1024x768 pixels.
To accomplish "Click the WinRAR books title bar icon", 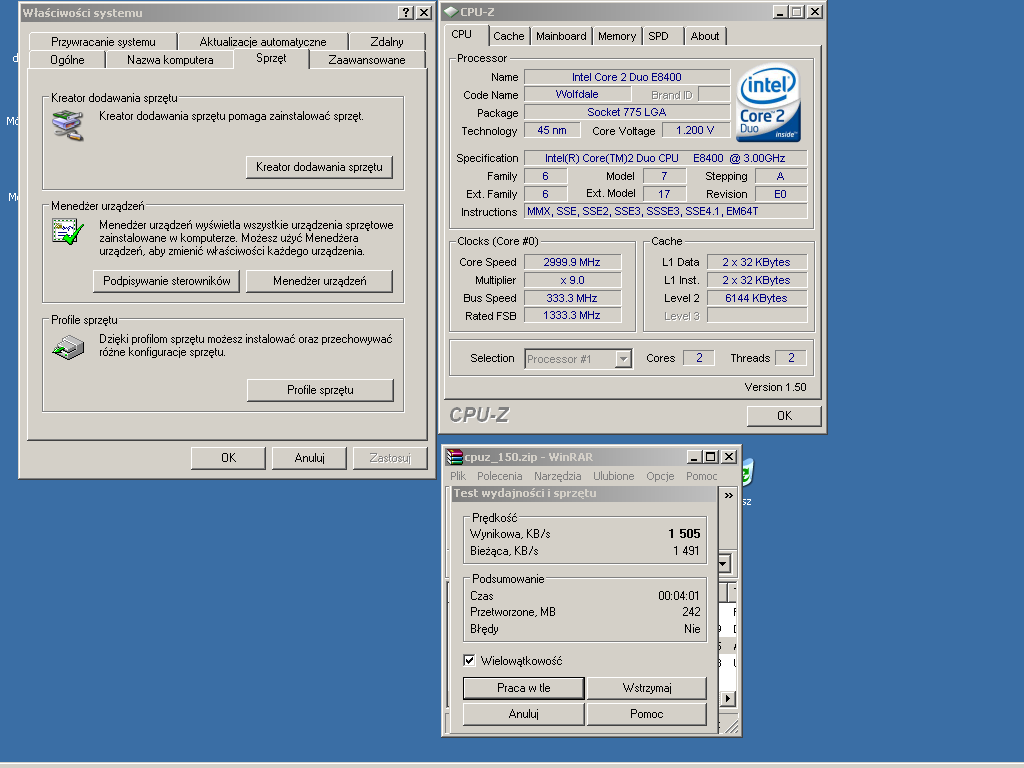I will [455, 456].
